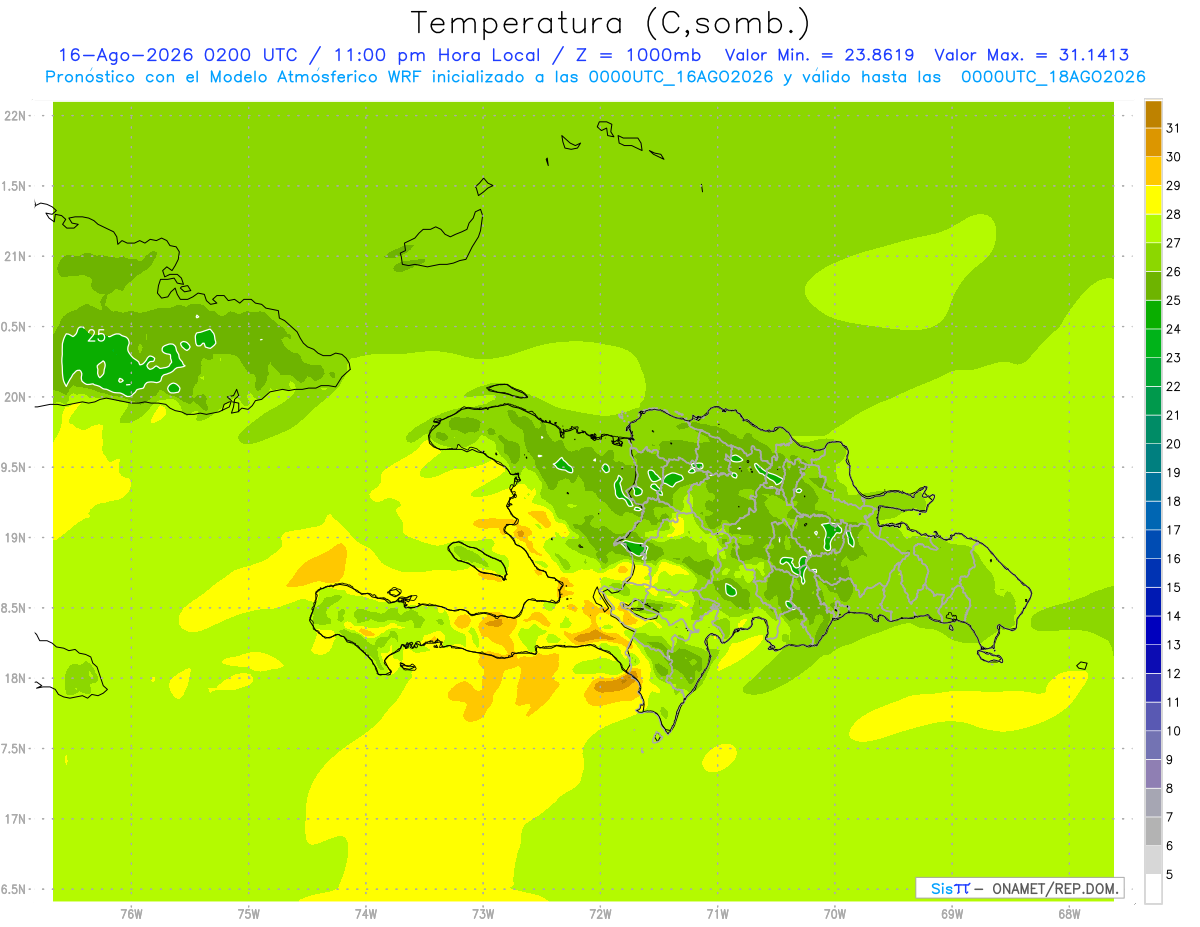Pick the purple legend swatch between 8 and 9
Image resolution: width=1200 pixels, height=927 pixels.
coord(1153,774)
